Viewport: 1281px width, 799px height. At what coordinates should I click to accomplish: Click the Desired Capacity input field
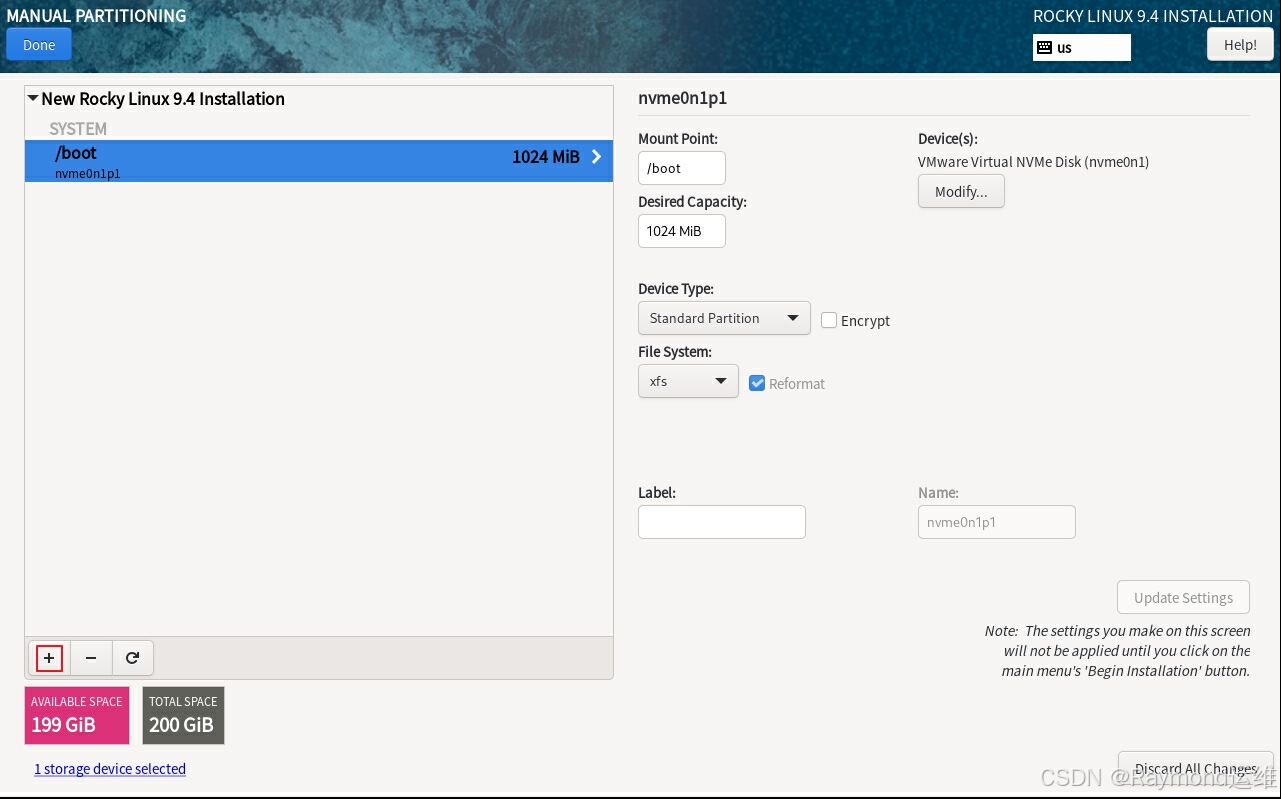[682, 231]
